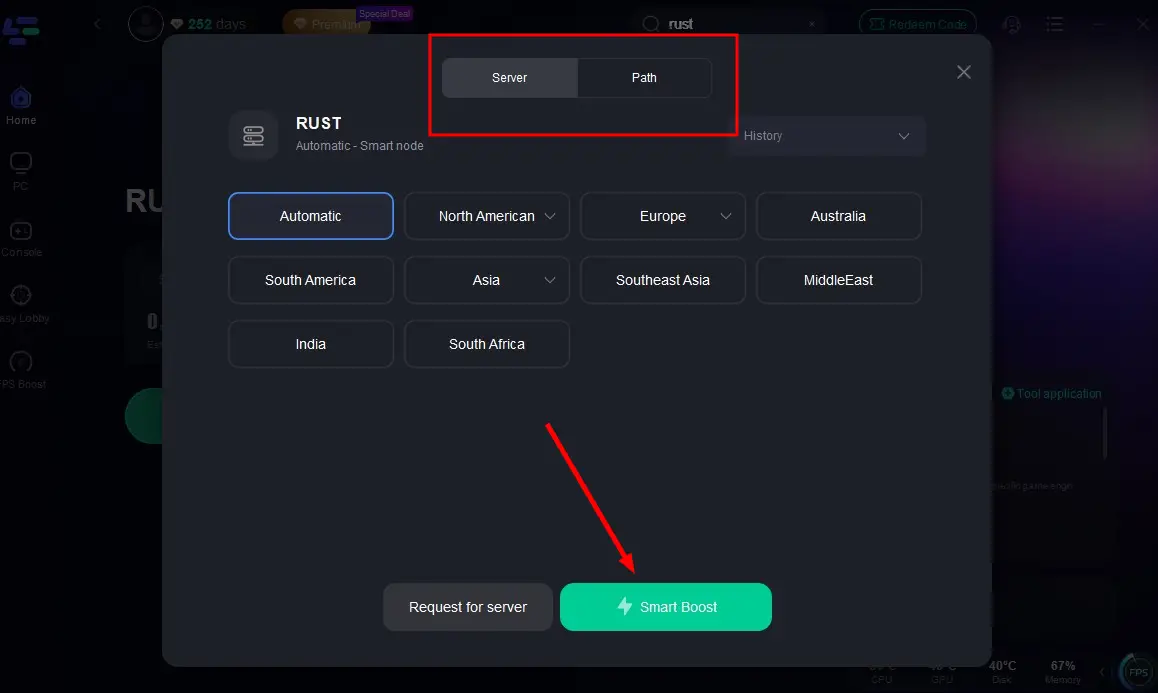Click the Redeem Code button

[918, 24]
